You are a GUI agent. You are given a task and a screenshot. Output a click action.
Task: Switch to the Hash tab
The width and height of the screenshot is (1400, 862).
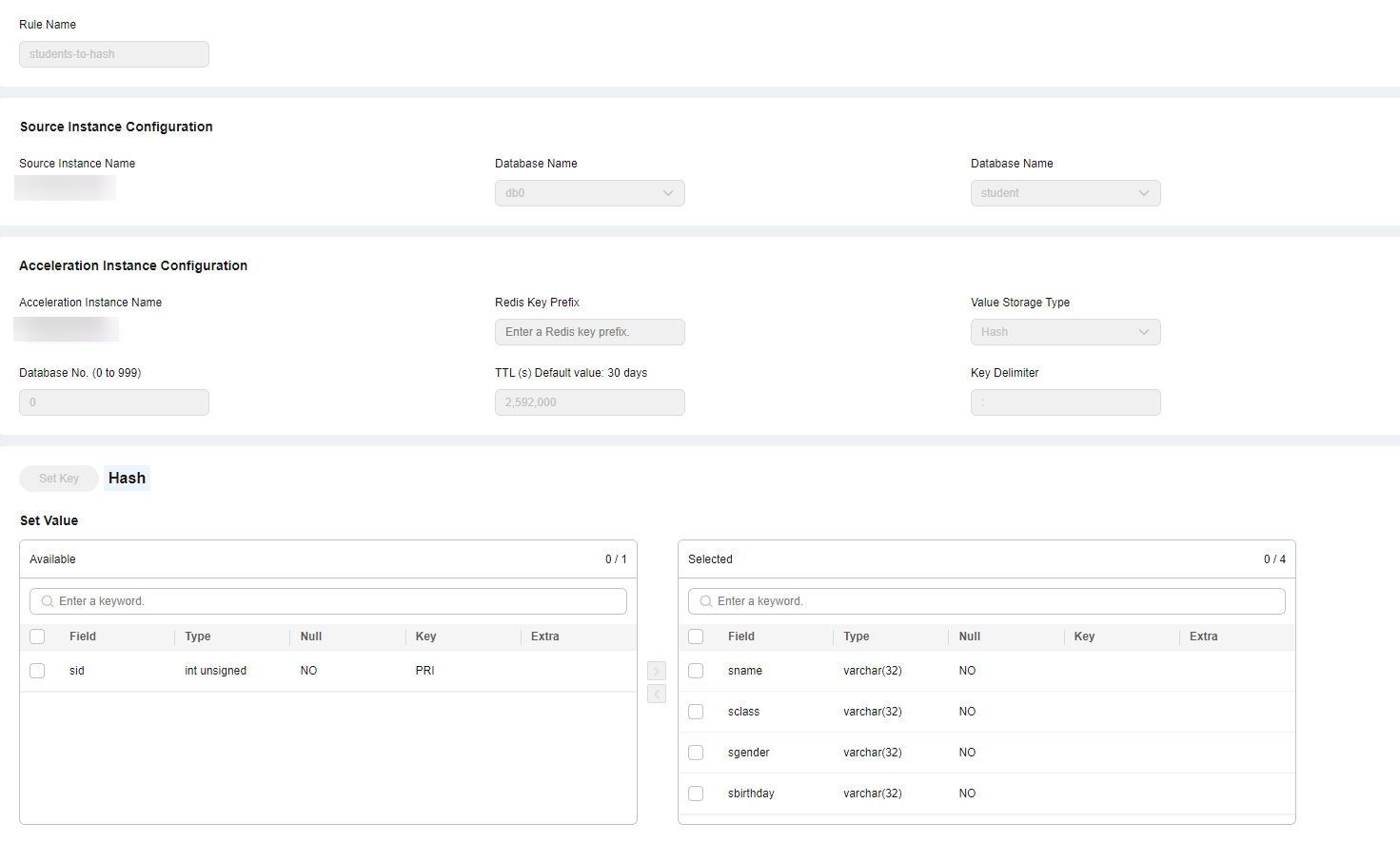127,479
